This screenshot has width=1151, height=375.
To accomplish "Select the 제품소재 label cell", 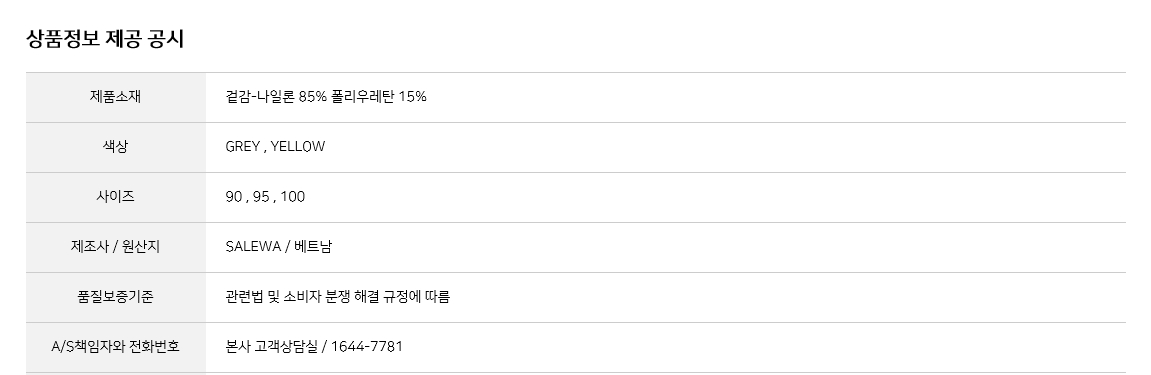I will click(x=116, y=97).
